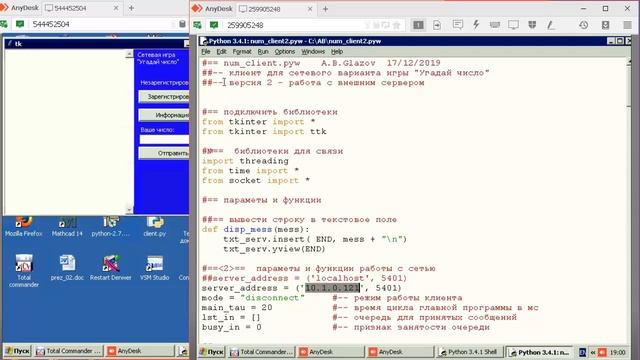
Task: Open AnyDesk main menu icon at far right
Action: 627,25
